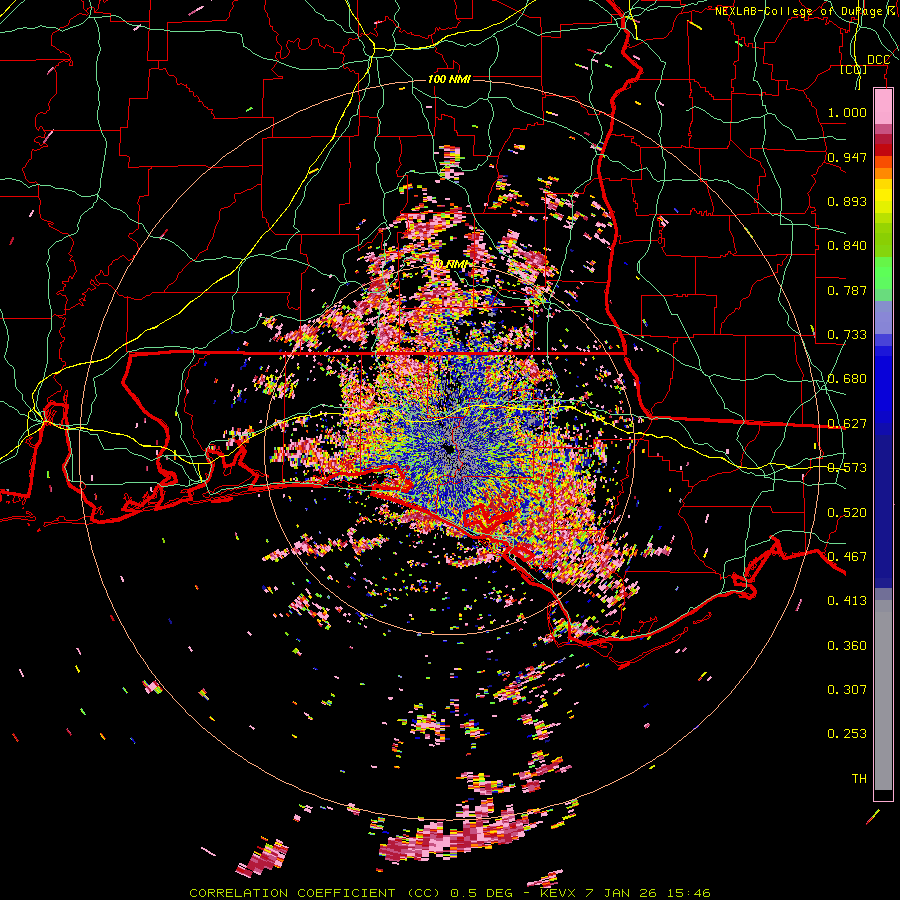Image resolution: width=900 pixels, height=900 pixels.
Task: Select the 0.467 scale value
Action: 847,557
